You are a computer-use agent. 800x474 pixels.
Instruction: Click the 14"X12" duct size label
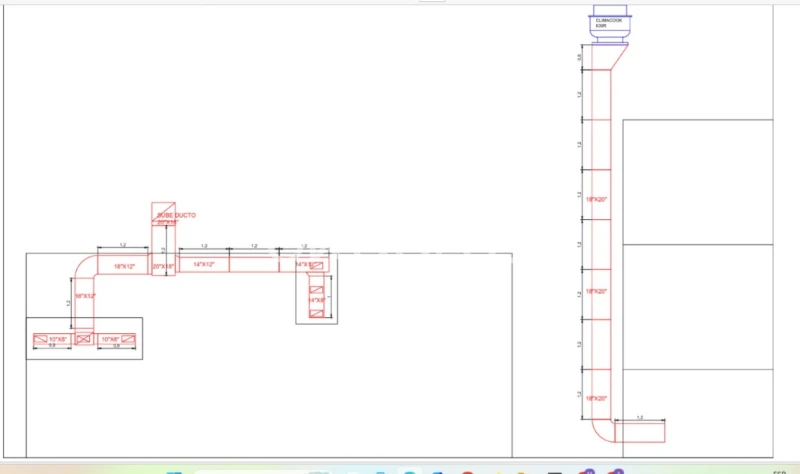point(204,264)
